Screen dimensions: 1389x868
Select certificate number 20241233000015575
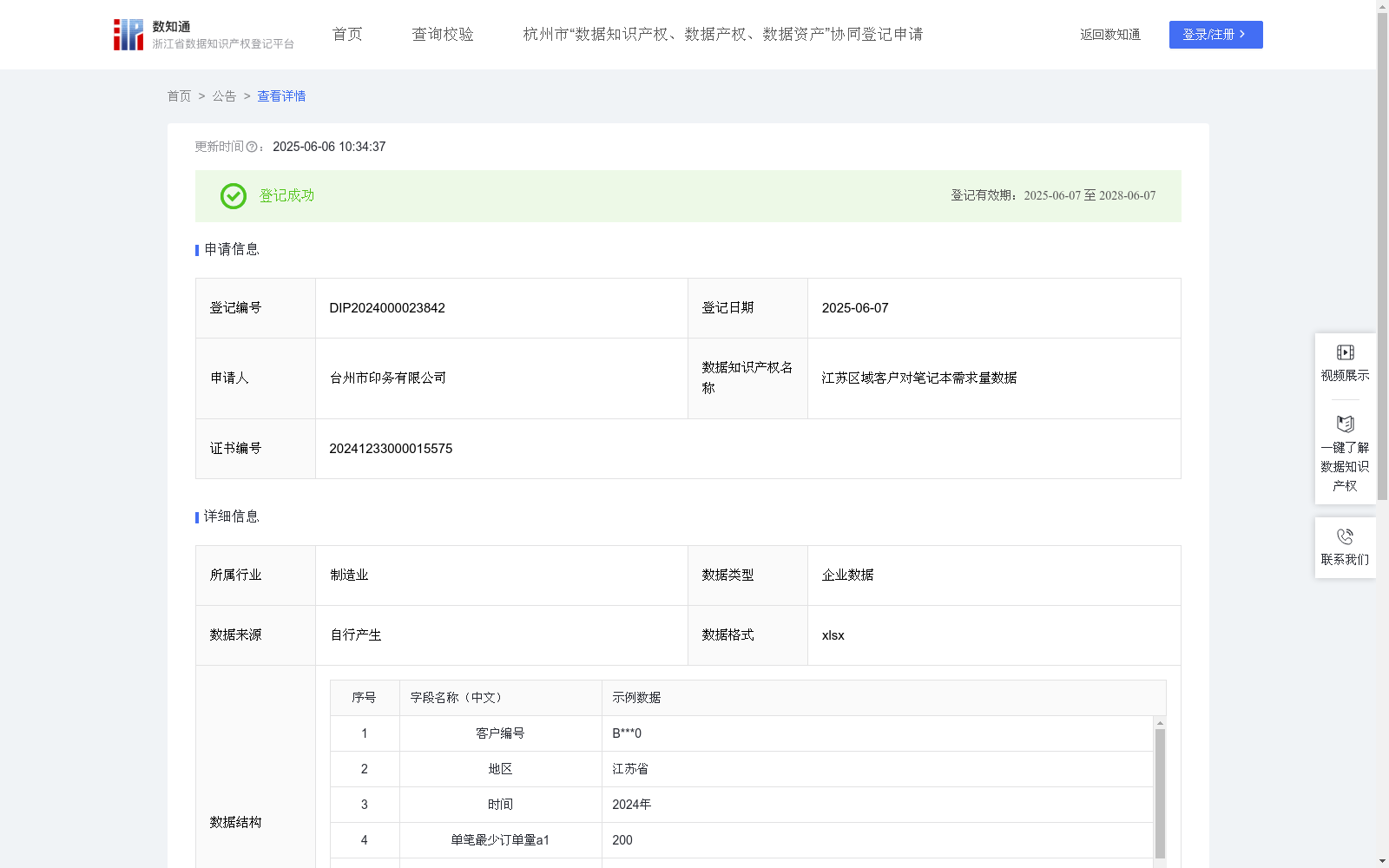(x=391, y=449)
